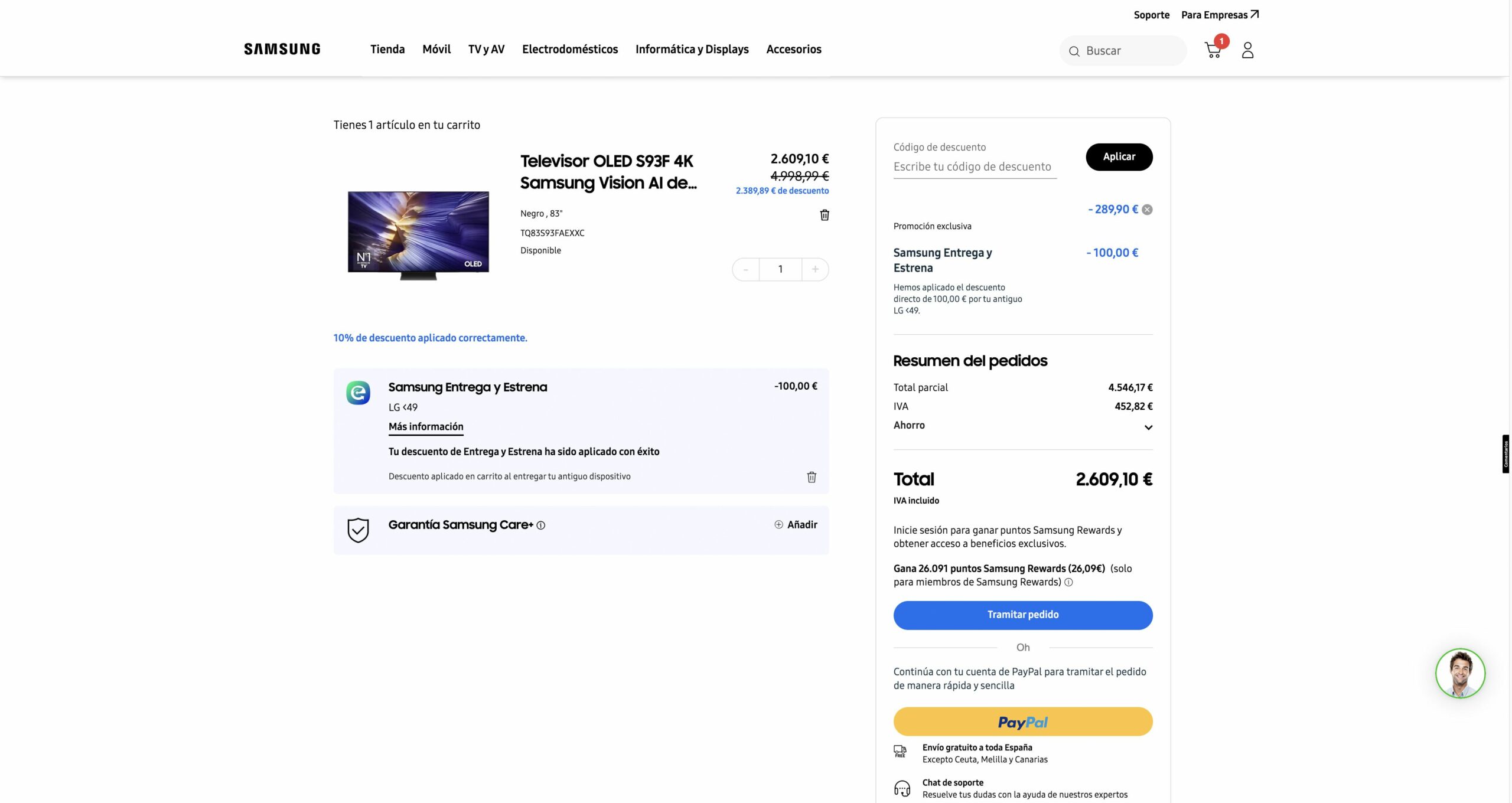Delete the OLED S93F television from cart
The width and height of the screenshot is (1512, 803).
tap(825, 215)
